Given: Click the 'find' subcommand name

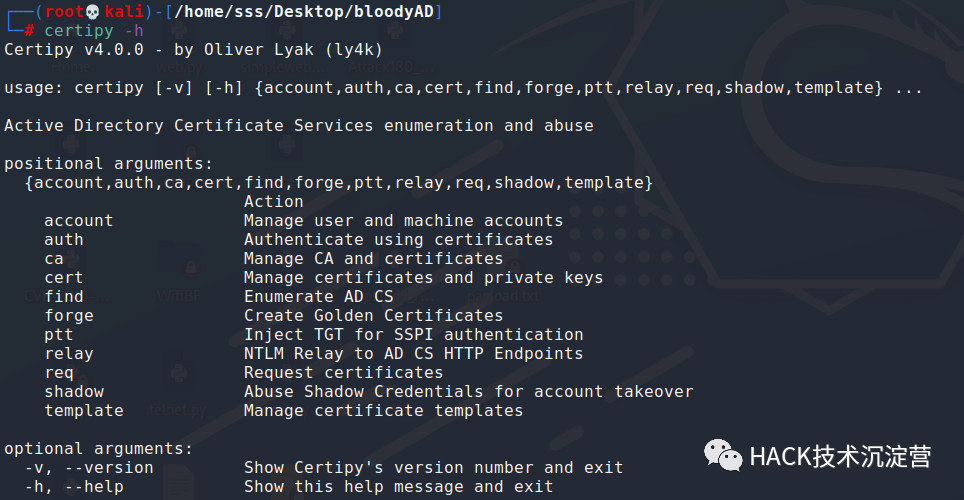Looking at the screenshot, I should [x=63, y=296].
